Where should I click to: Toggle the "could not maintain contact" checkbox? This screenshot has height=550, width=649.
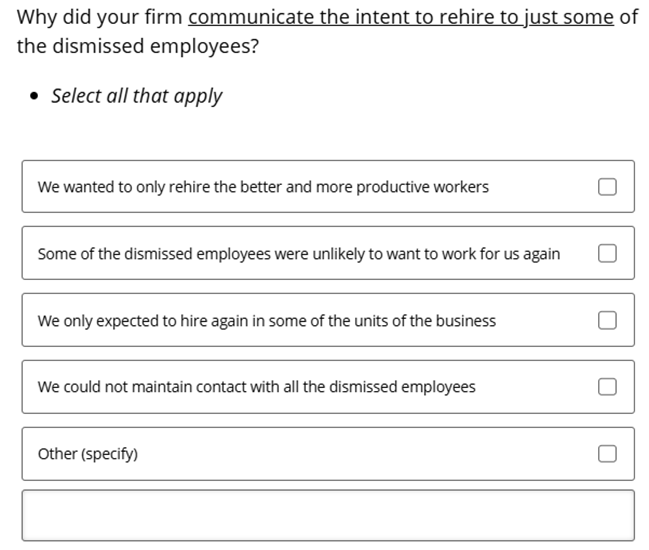point(606,387)
